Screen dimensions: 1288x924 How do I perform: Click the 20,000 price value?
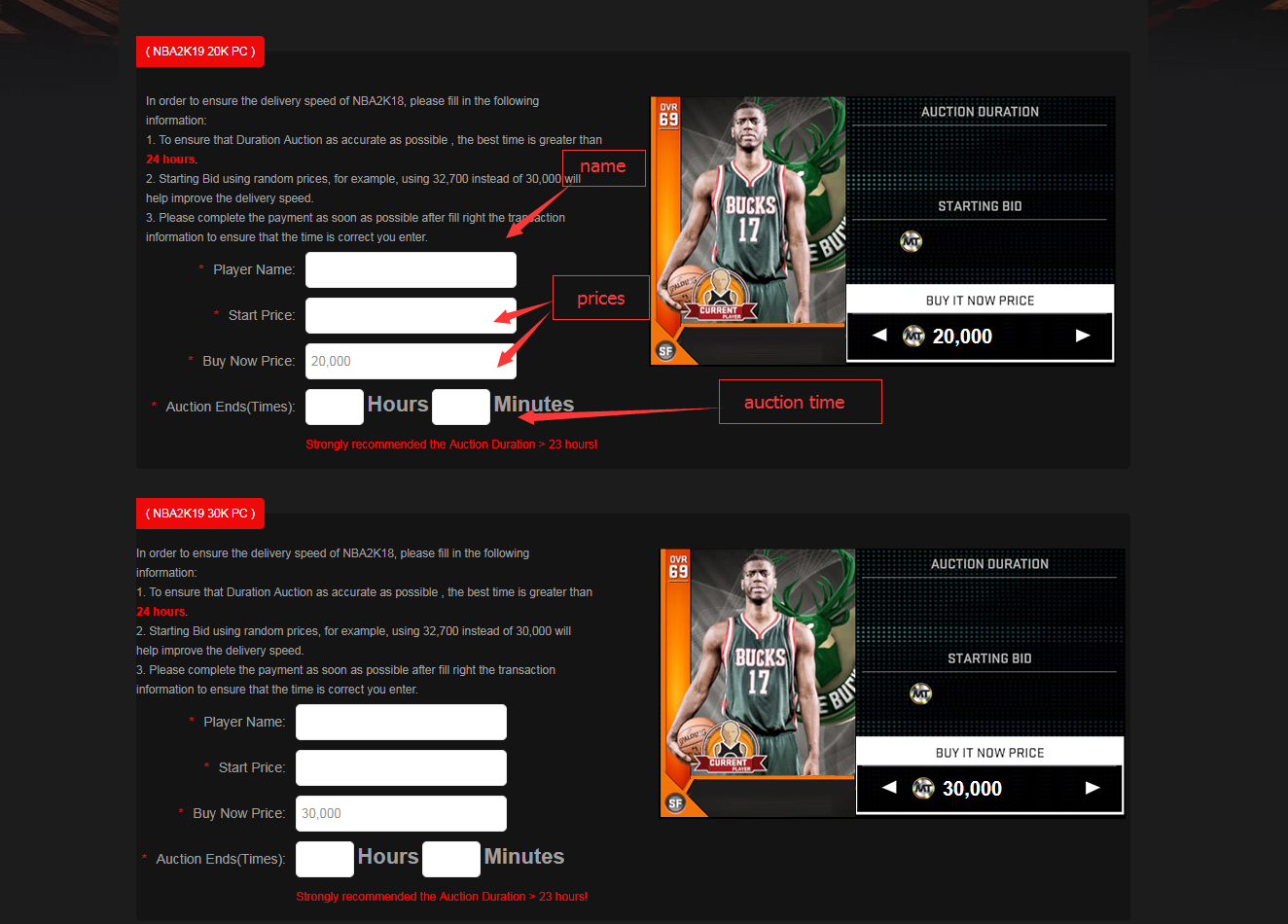point(962,337)
